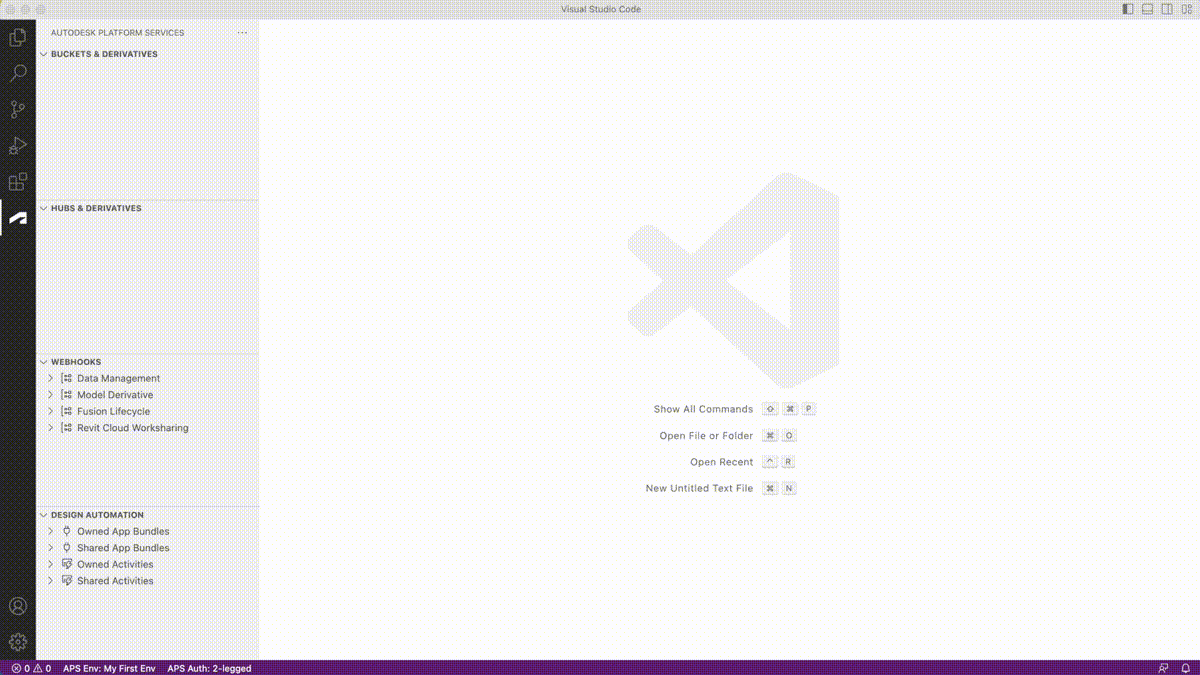Image resolution: width=1200 pixels, height=675 pixels.
Task: Click Show All Commands shortcut
Action: [x=735, y=409]
